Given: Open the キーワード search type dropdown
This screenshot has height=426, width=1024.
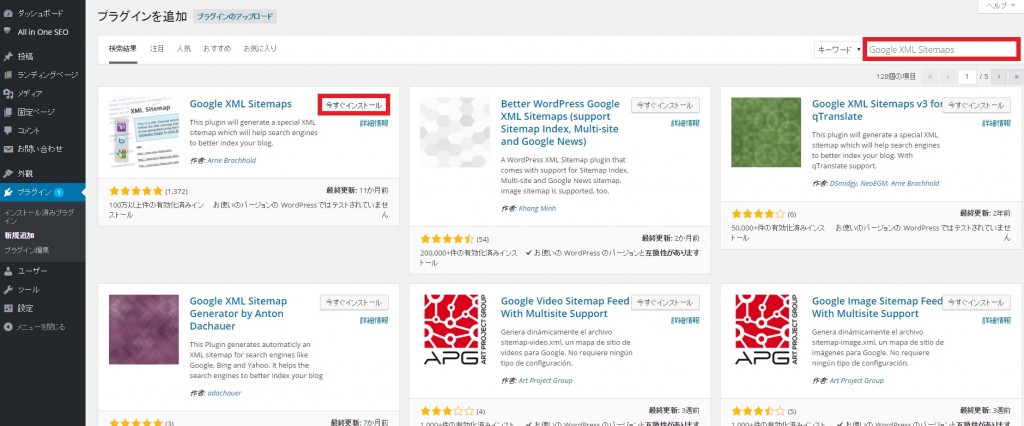Looking at the screenshot, I should click(838, 49).
